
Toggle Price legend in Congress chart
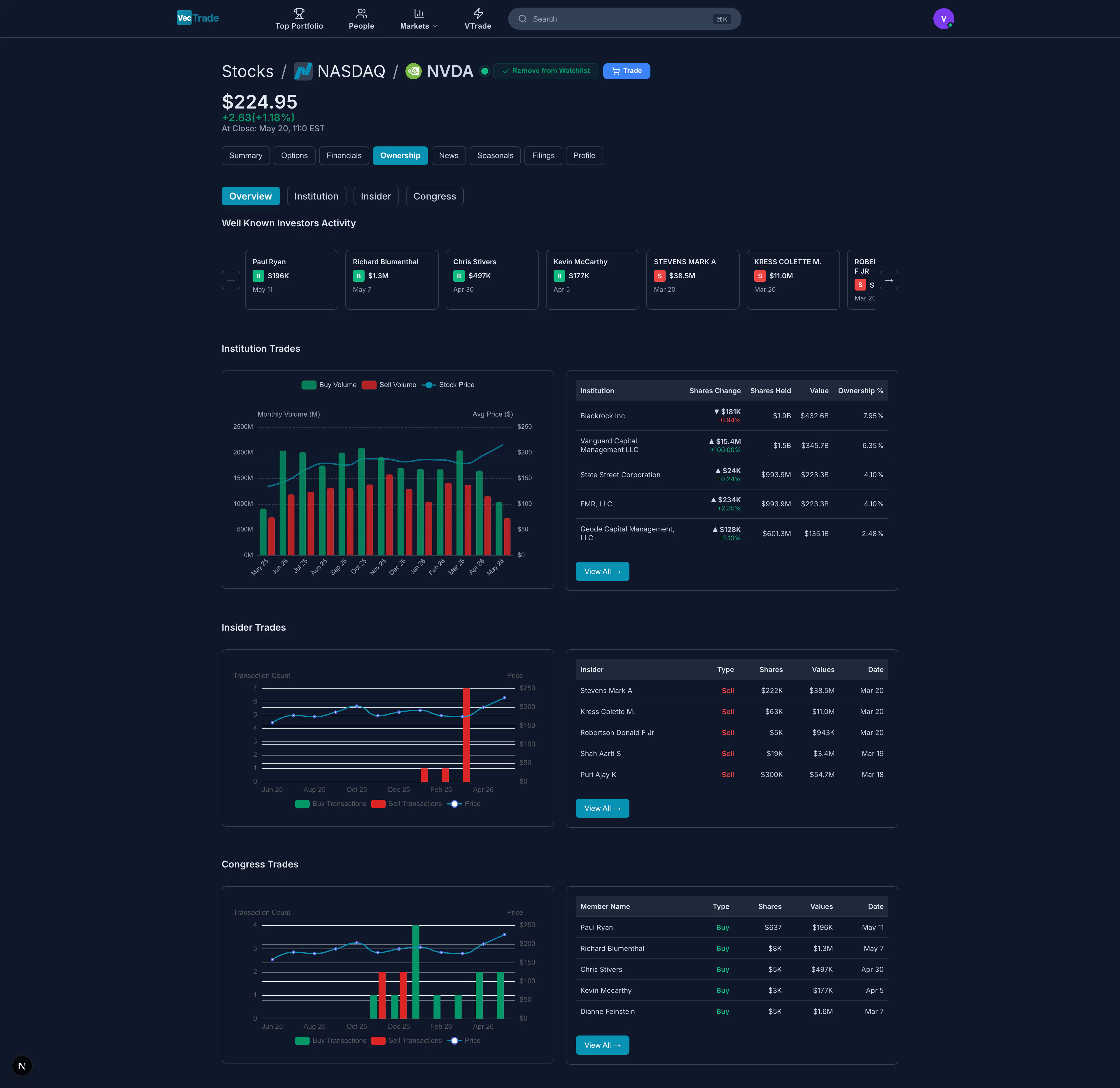[464, 1040]
